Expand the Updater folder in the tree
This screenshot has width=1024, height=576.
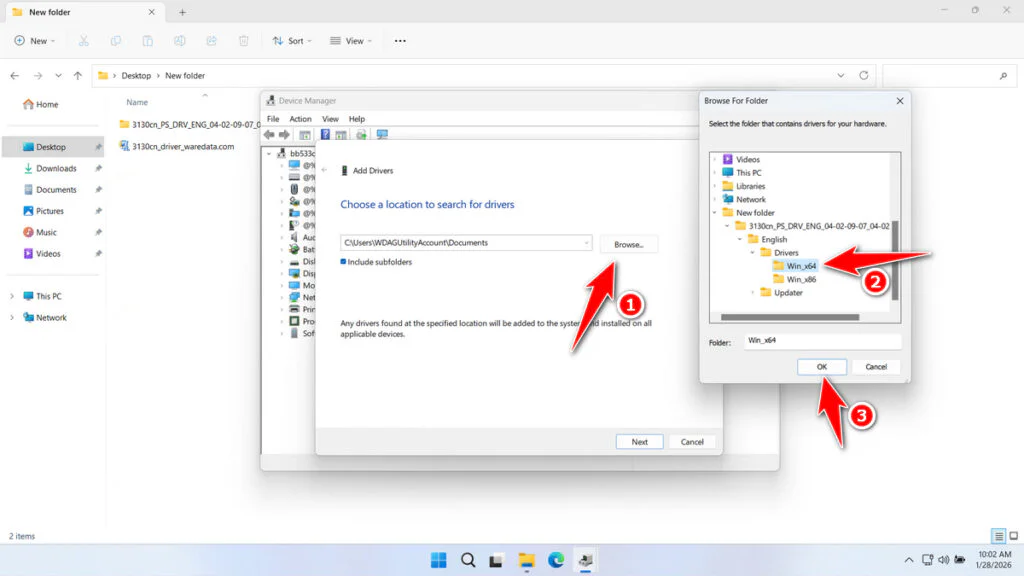752,292
